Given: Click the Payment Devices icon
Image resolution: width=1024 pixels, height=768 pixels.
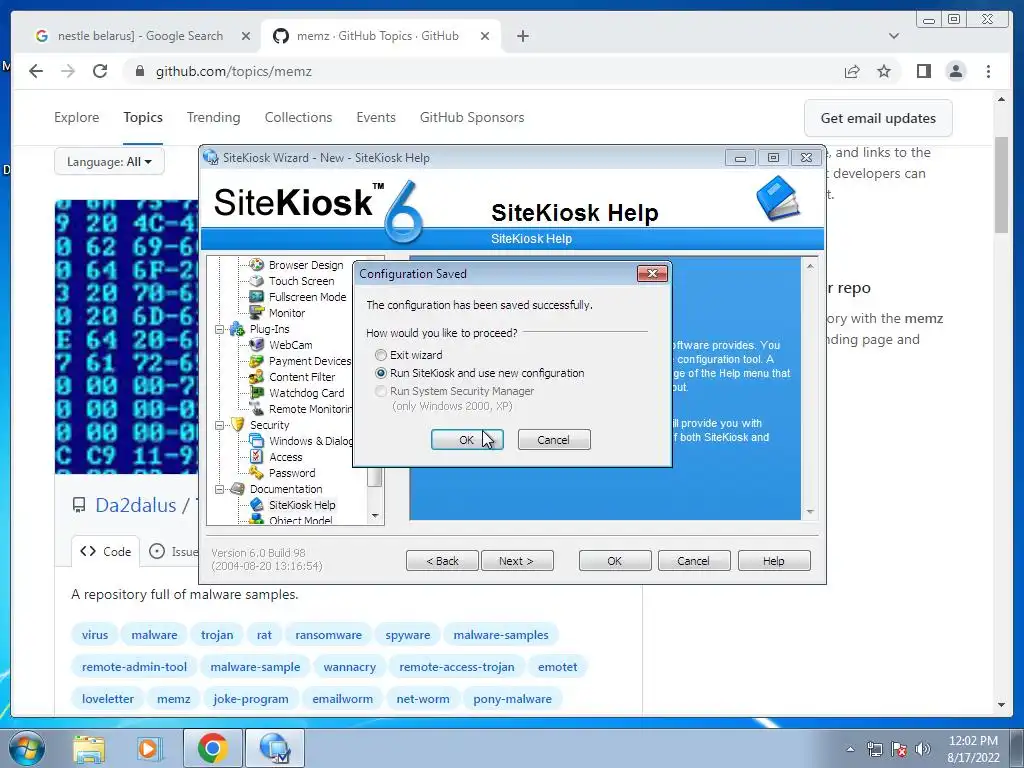Looking at the screenshot, I should [x=257, y=361].
